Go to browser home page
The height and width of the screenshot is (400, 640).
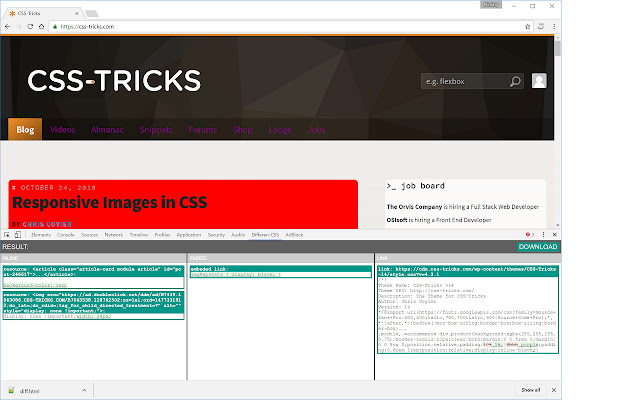point(41,27)
